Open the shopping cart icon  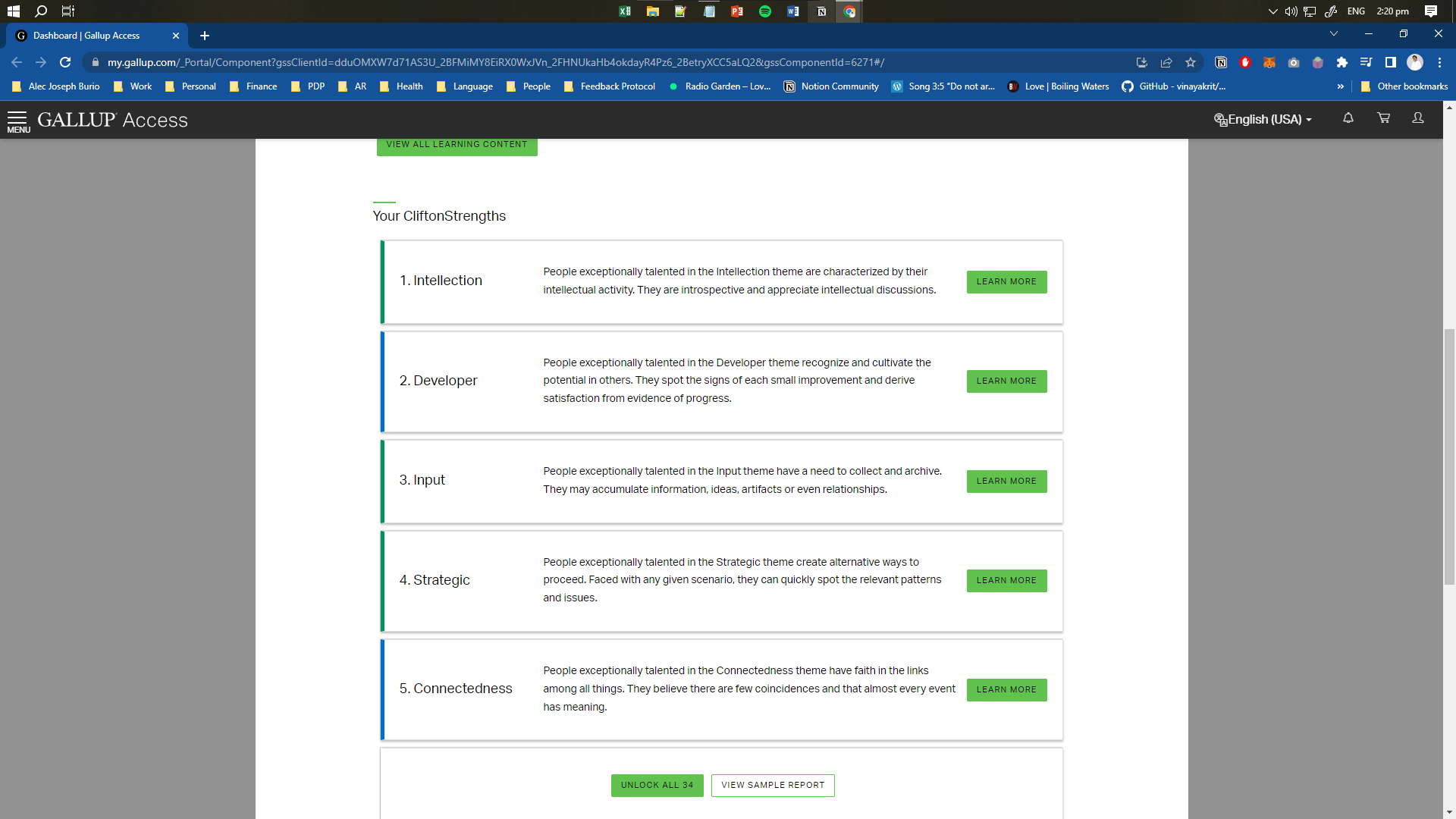click(x=1384, y=118)
